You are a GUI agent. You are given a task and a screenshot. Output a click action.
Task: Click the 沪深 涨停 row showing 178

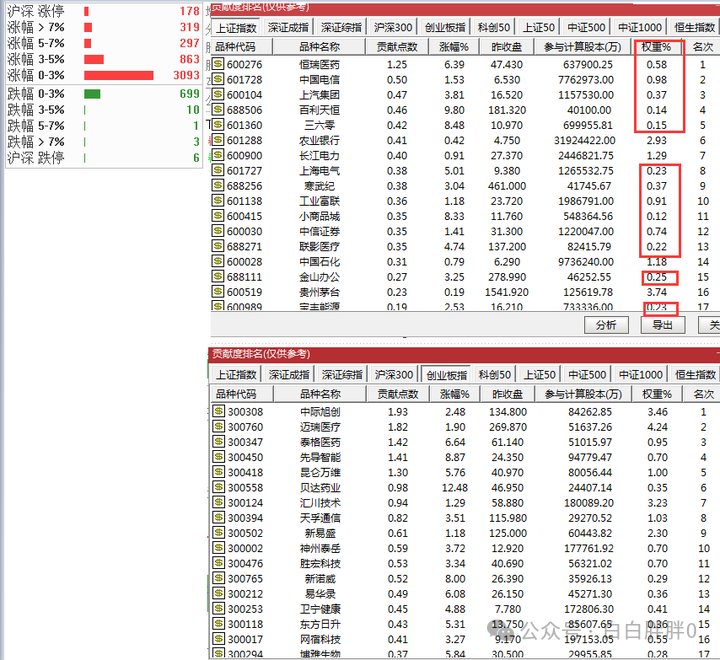click(x=103, y=11)
